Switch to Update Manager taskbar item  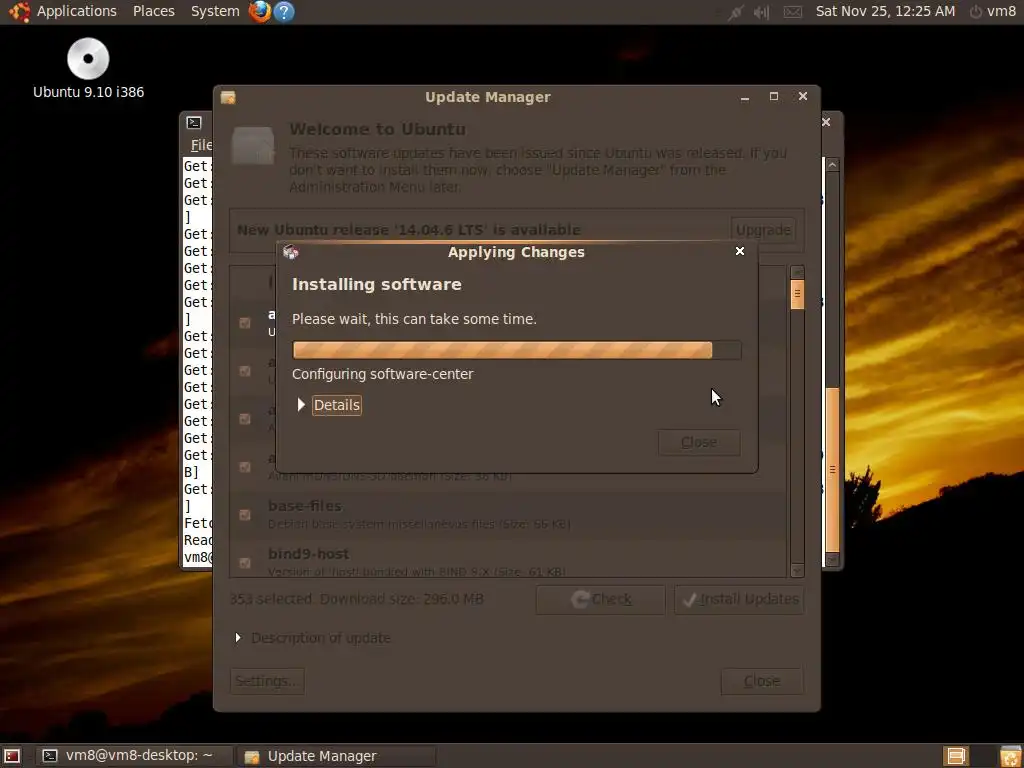[x=336, y=756]
